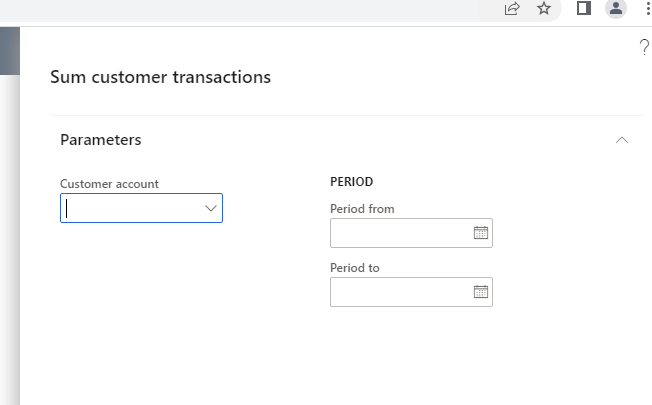Viewport: 652px width, 405px height.
Task: Share this page via browser share icon
Action: [x=512, y=8]
